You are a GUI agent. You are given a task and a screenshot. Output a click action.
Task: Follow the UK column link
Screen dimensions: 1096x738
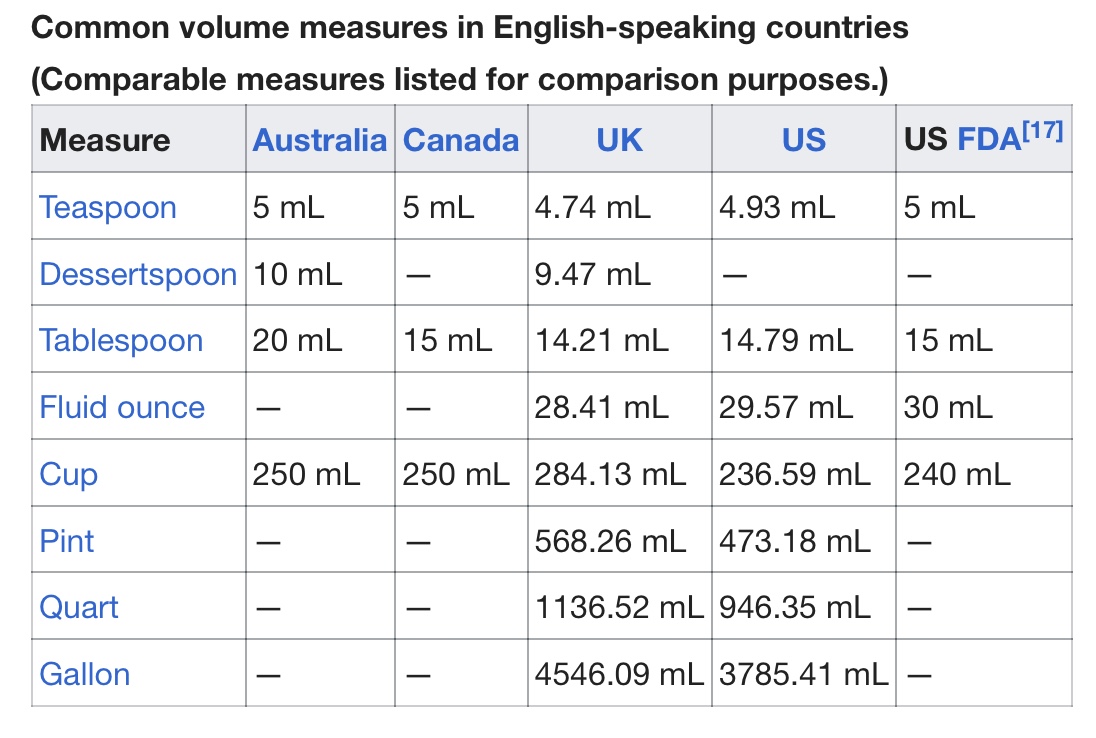click(x=619, y=140)
